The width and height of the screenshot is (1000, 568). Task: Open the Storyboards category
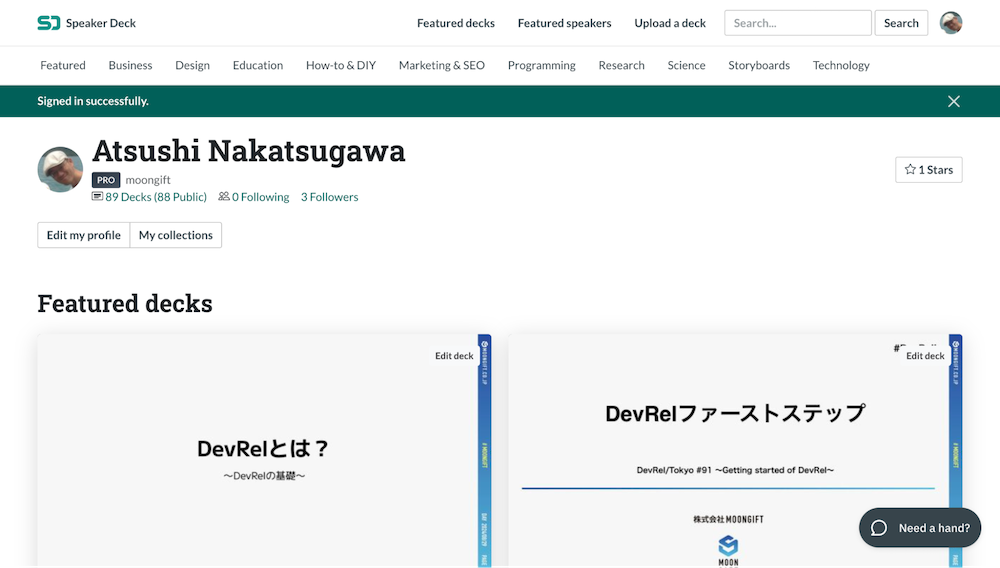tap(759, 65)
